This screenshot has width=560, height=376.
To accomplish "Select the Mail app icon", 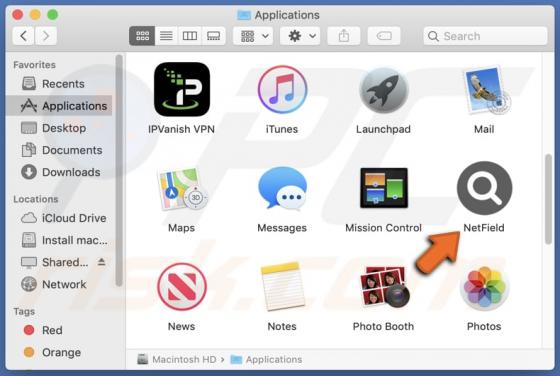I will pyautogui.click(x=486, y=90).
